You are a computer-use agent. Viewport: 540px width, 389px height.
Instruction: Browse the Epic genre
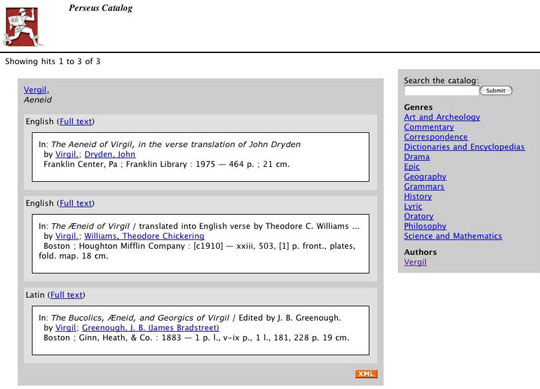click(x=412, y=167)
